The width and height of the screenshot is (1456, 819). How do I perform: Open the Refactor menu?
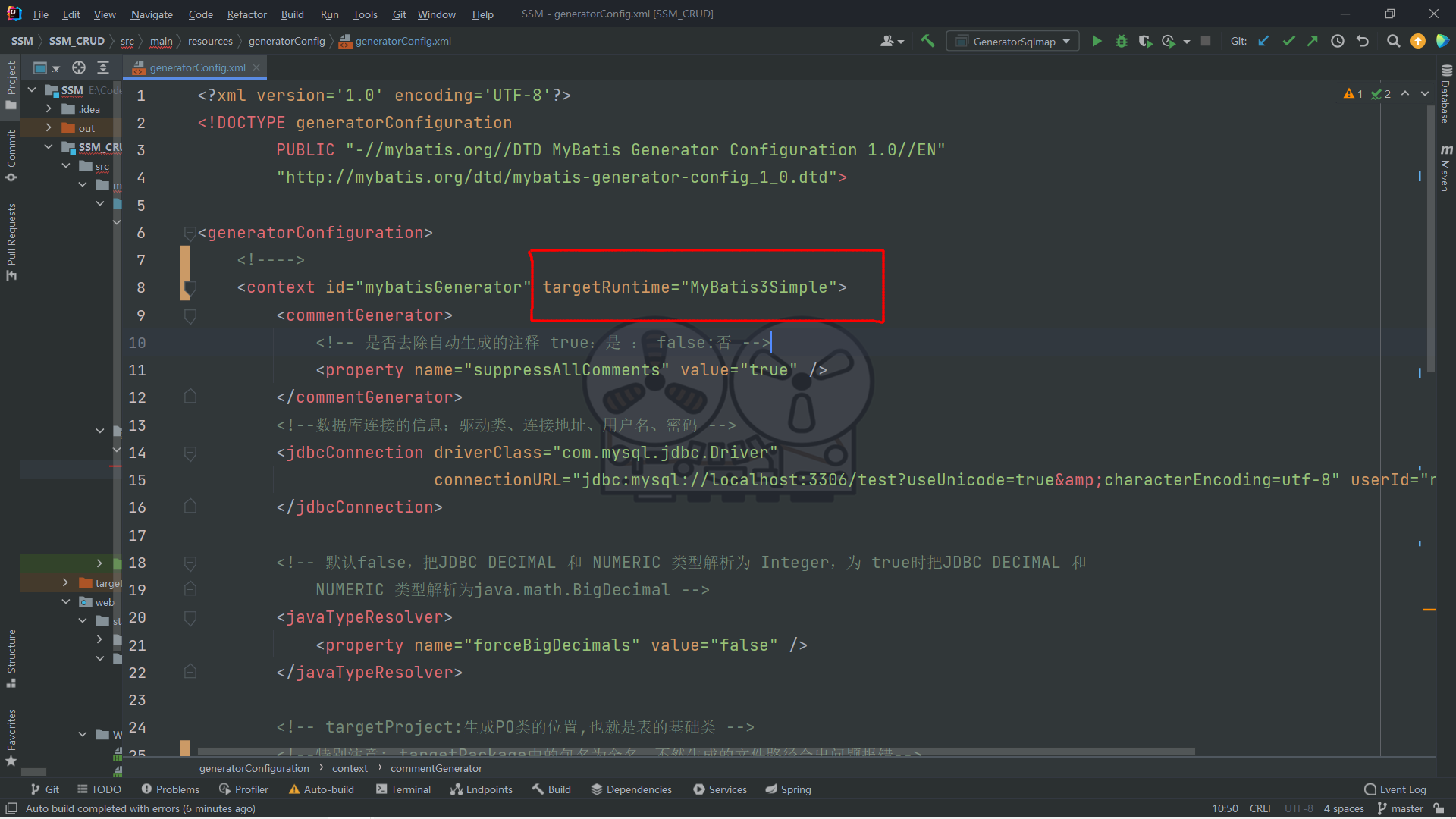pyautogui.click(x=246, y=14)
